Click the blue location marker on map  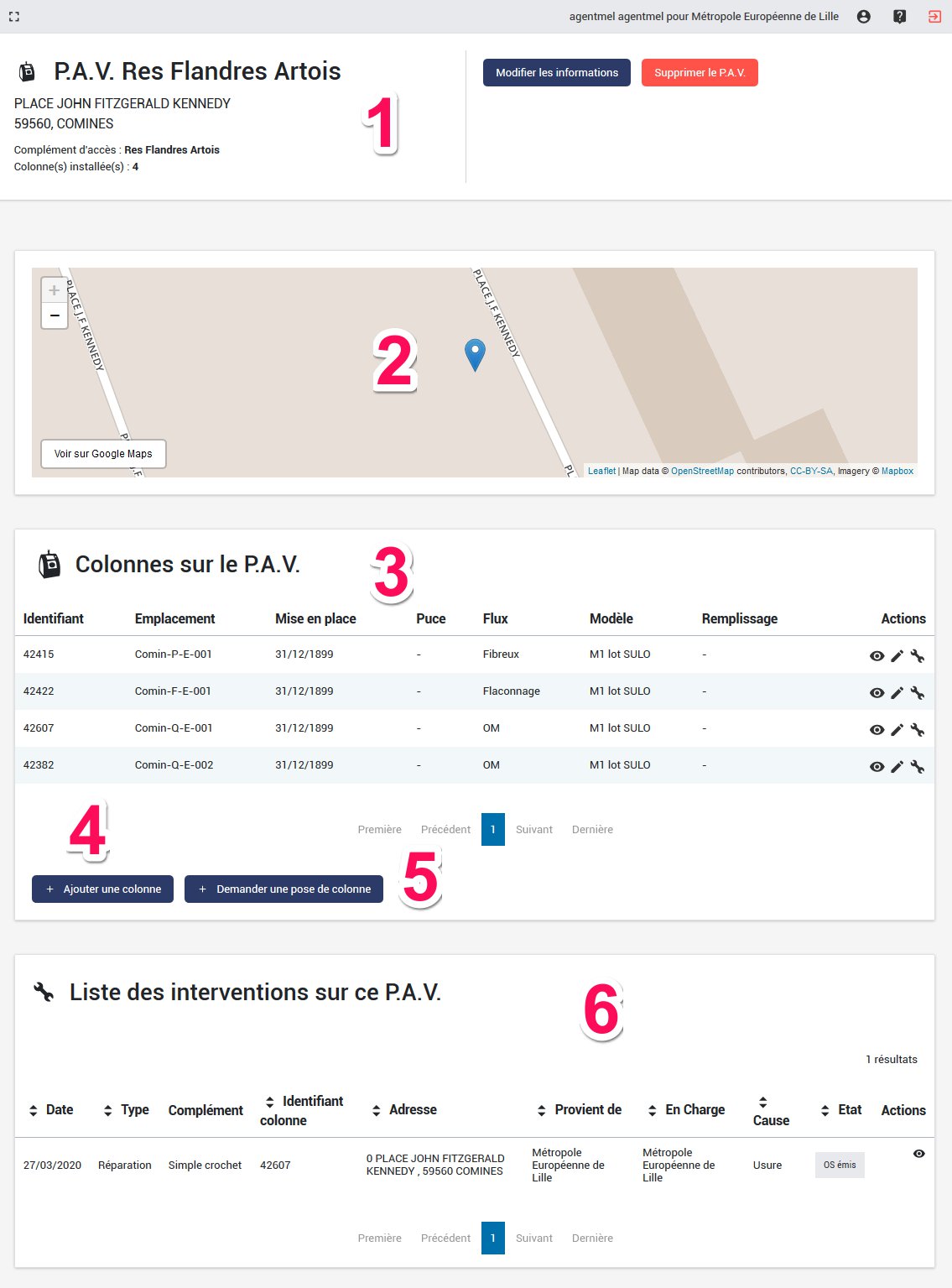(x=475, y=354)
